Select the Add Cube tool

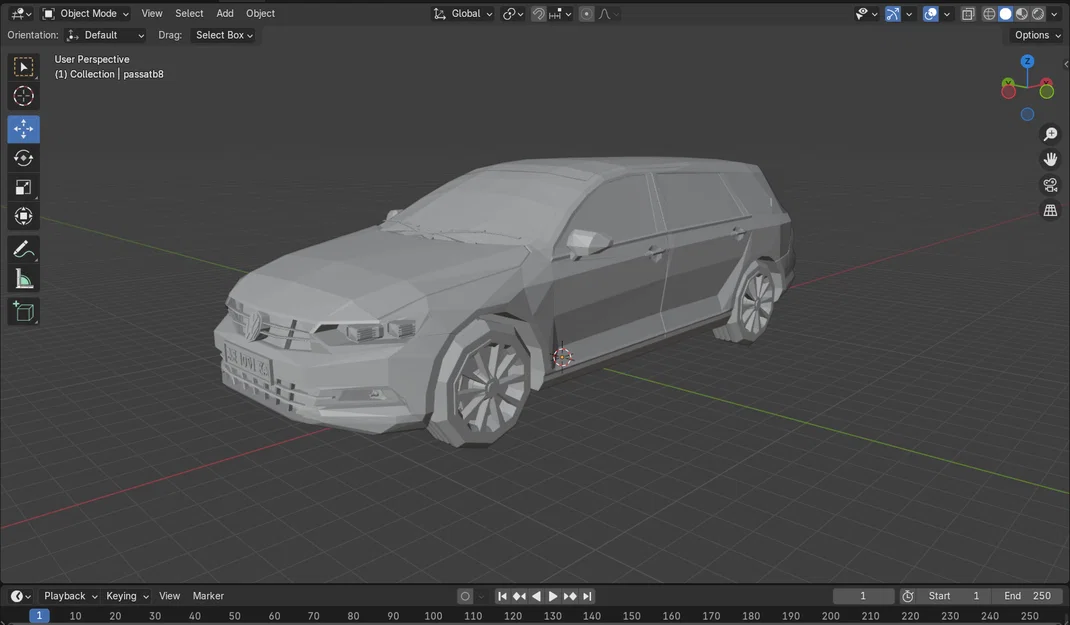(x=23, y=311)
